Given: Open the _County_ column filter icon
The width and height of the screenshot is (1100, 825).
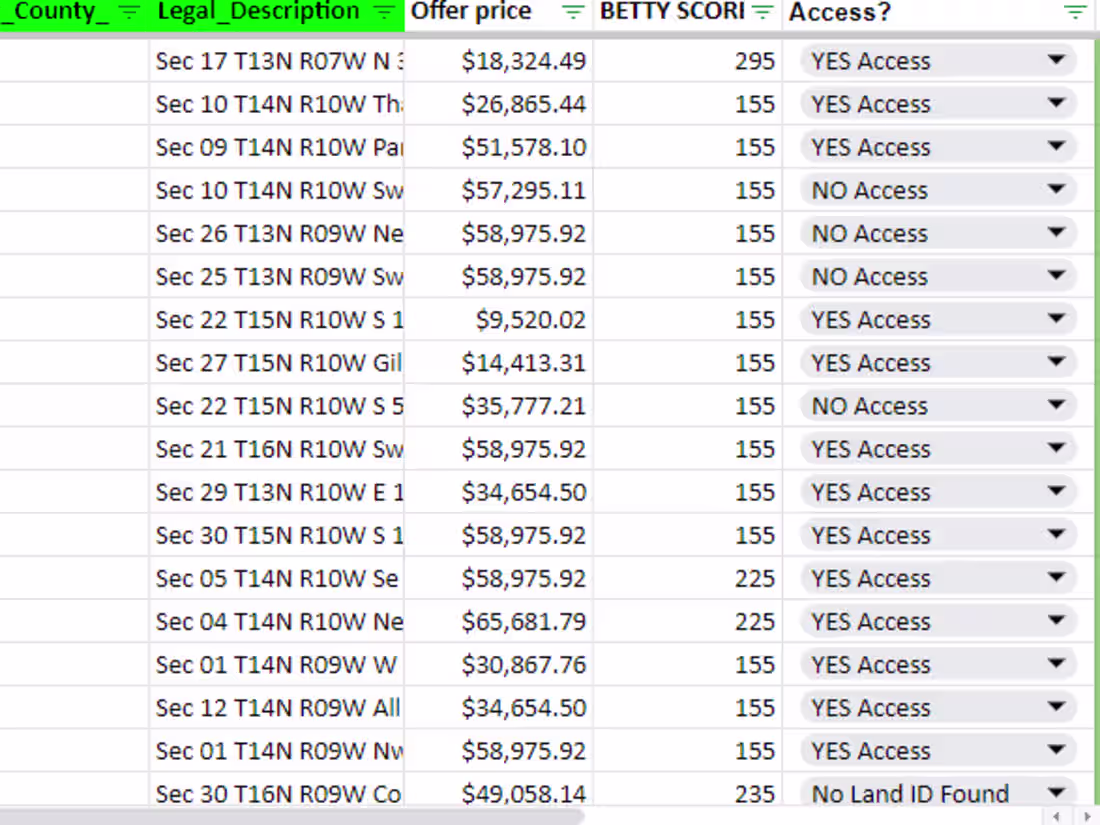Looking at the screenshot, I should (x=129, y=12).
